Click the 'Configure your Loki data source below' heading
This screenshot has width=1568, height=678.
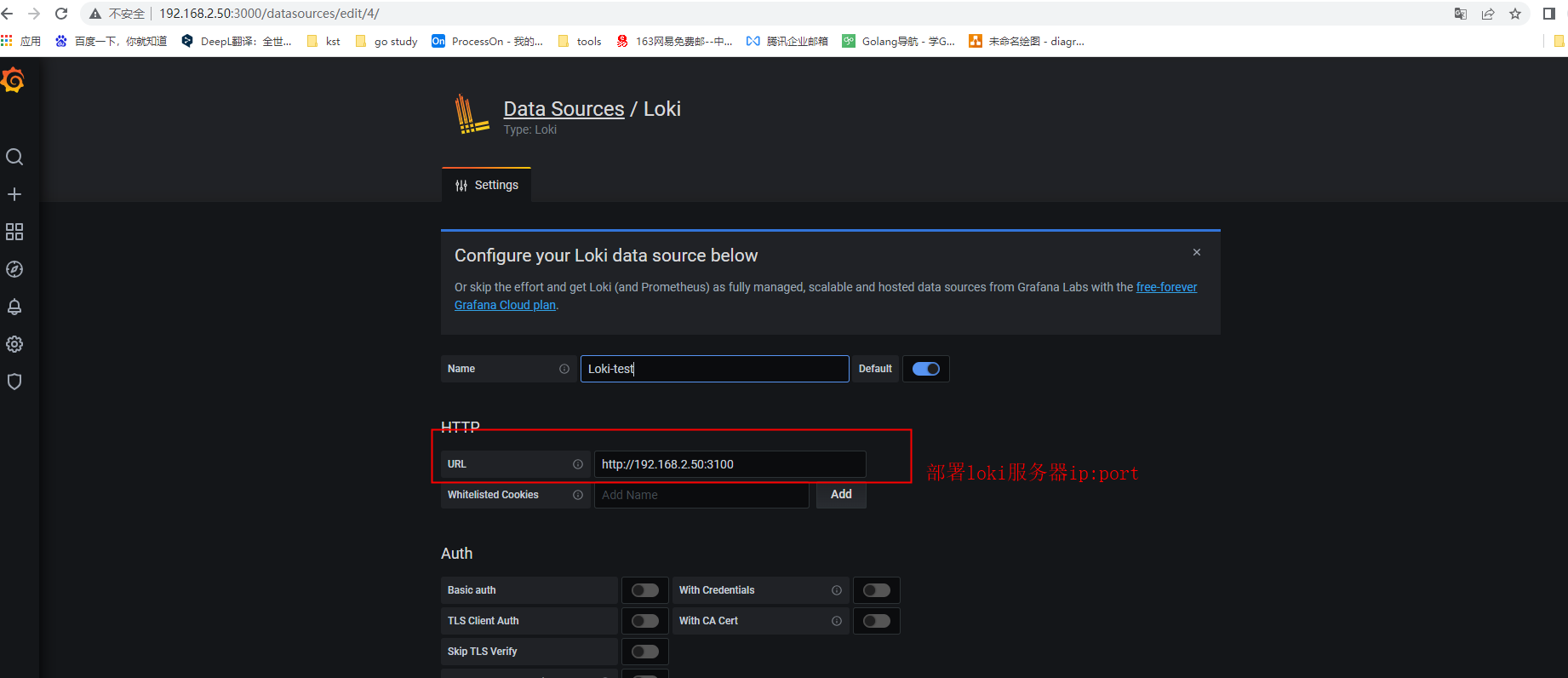coord(606,256)
